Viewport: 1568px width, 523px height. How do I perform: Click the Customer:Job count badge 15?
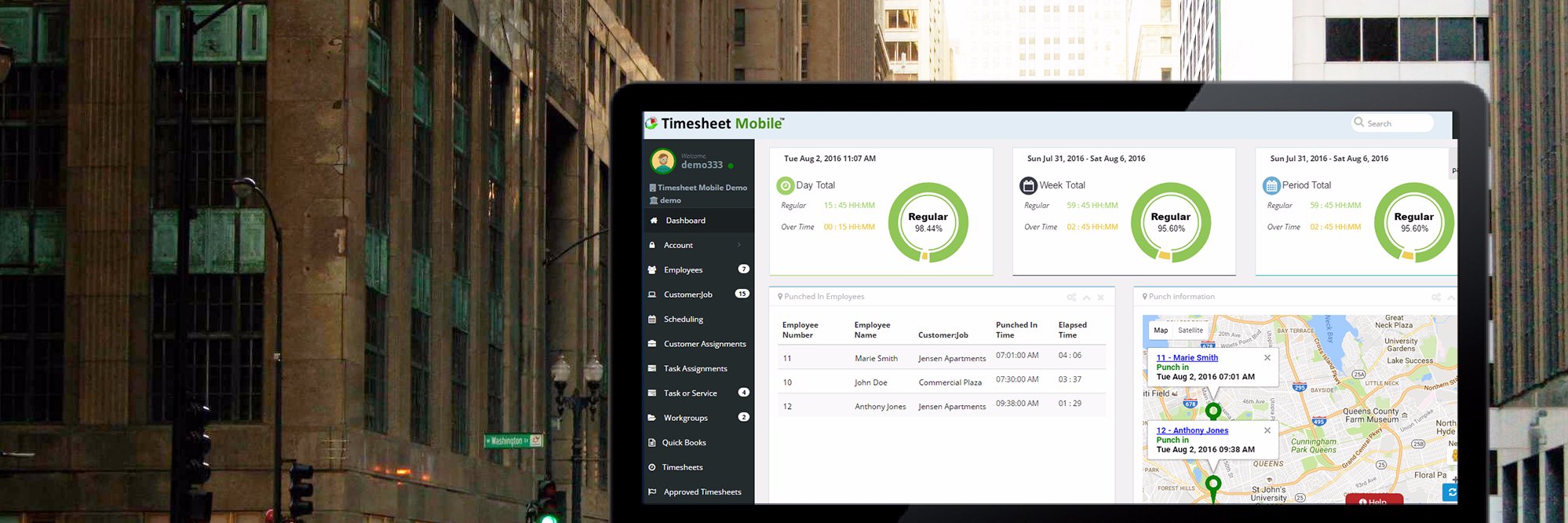coord(742,294)
